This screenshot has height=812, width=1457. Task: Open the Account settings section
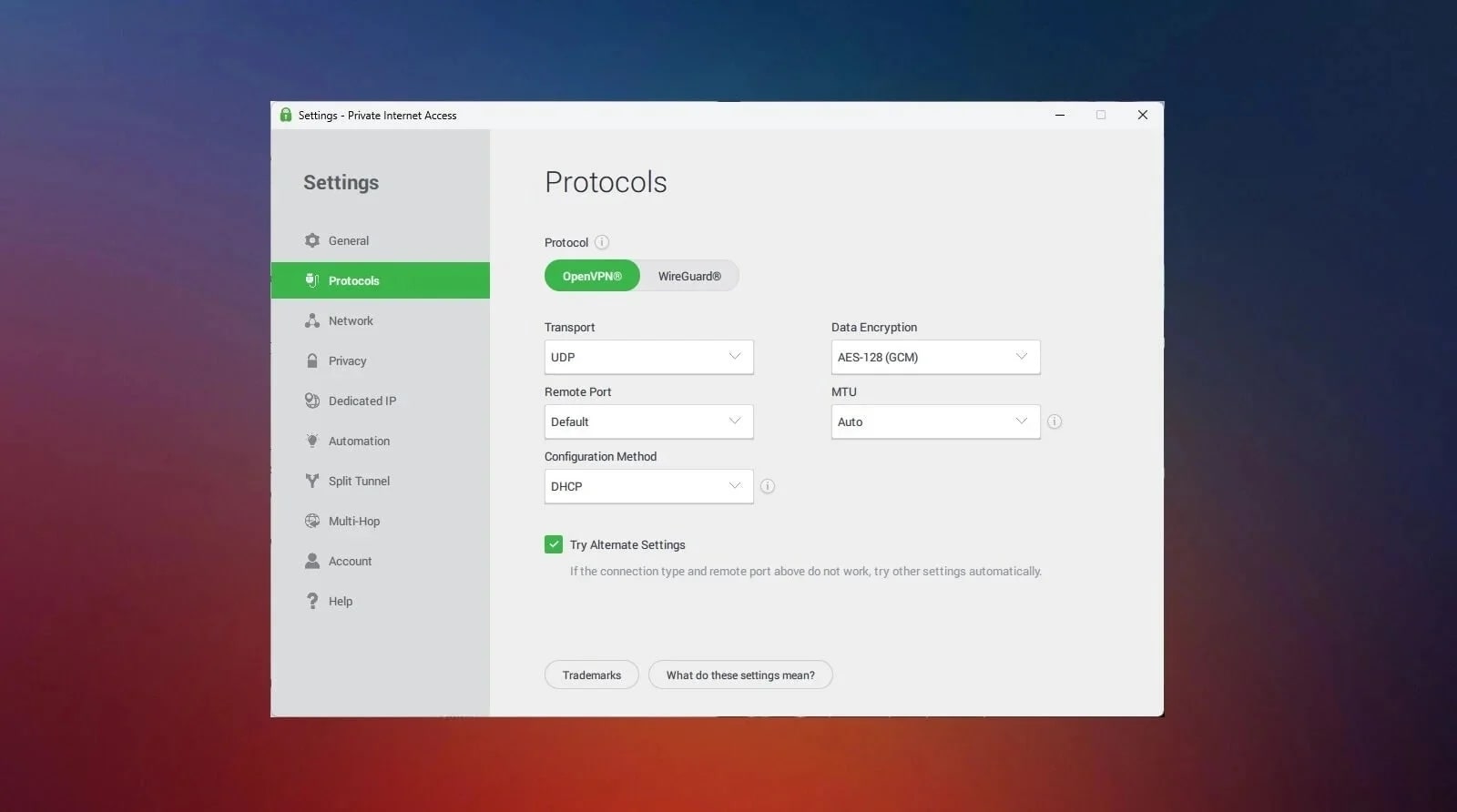click(350, 561)
